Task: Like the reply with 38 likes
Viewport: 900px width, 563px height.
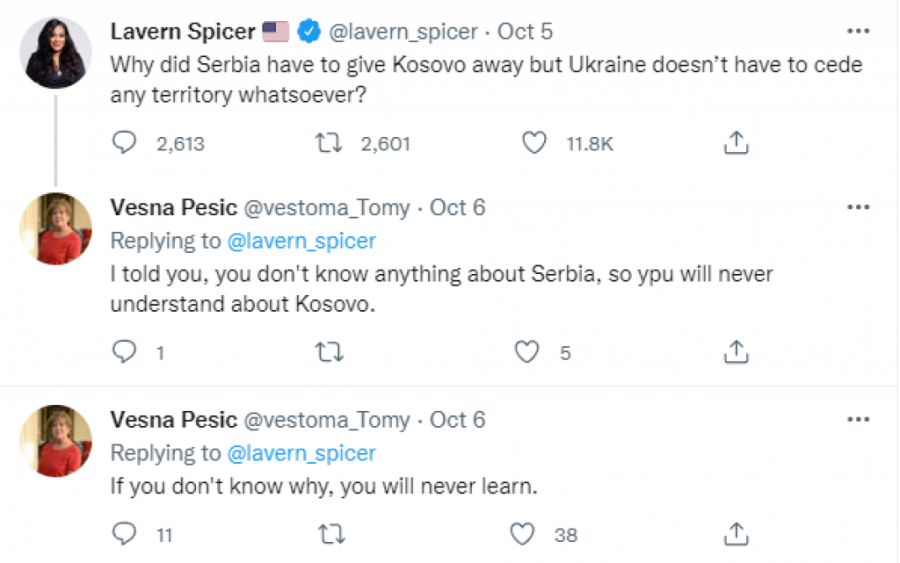Action: [523, 534]
